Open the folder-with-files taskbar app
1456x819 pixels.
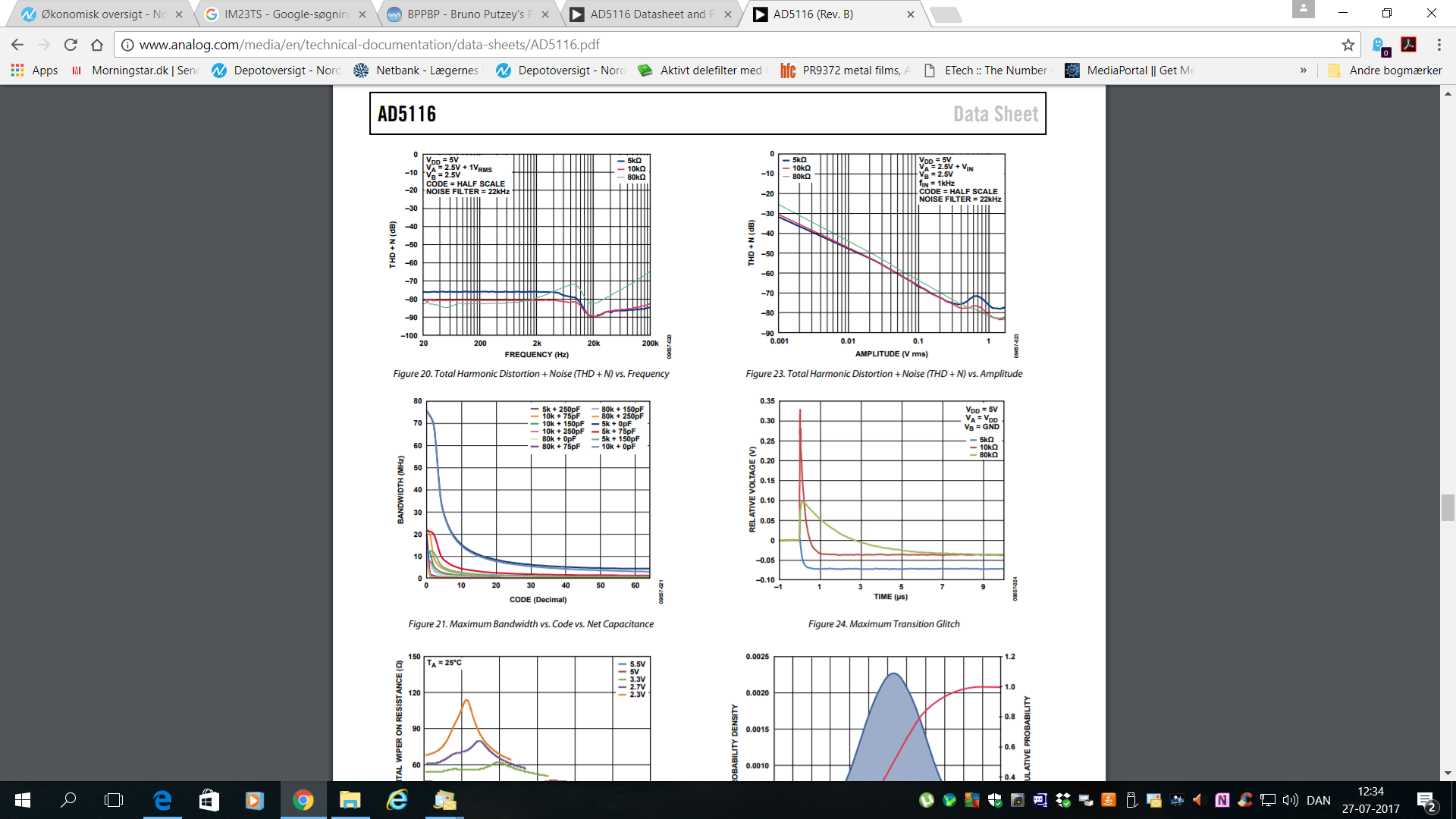[x=444, y=800]
